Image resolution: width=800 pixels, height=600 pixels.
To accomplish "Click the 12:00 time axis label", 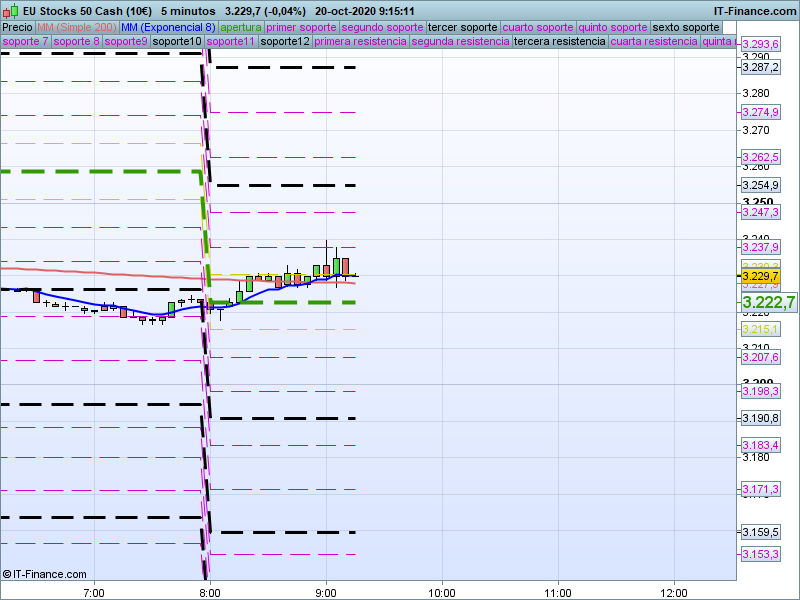I will pyautogui.click(x=674, y=593).
